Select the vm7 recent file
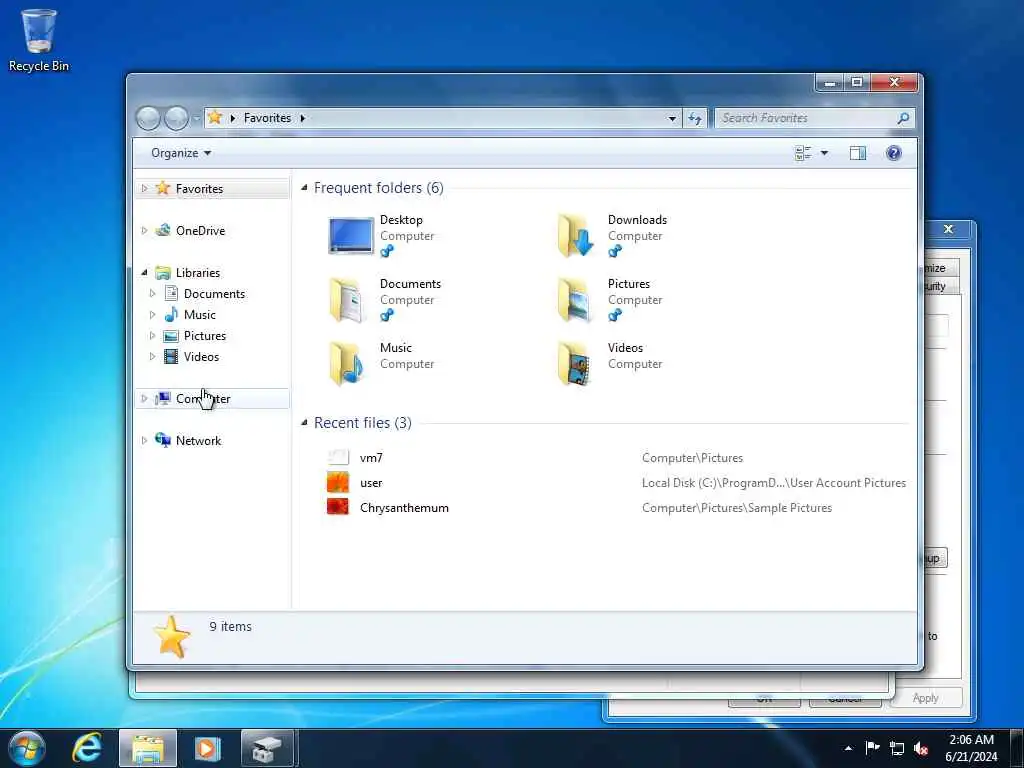This screenshot has width=1024, height=768. 371,458
